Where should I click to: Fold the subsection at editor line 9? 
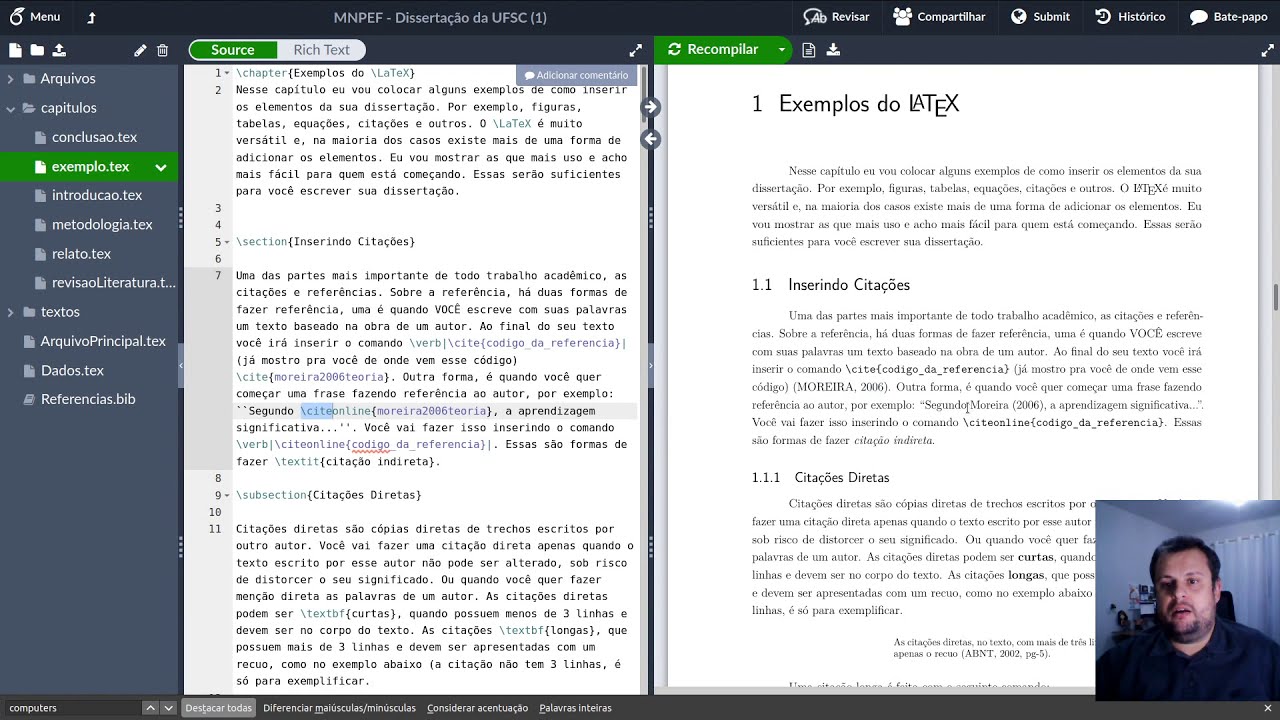[x=227, y=495]
